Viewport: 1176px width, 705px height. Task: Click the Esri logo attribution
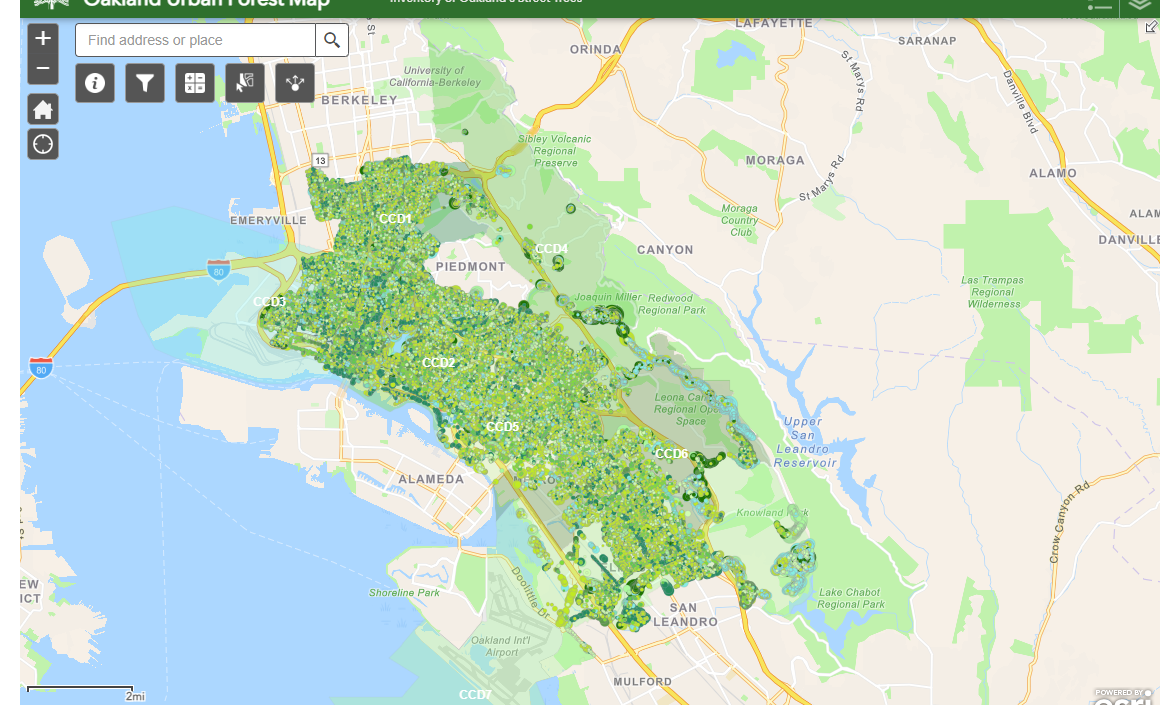pos(1123,698)
